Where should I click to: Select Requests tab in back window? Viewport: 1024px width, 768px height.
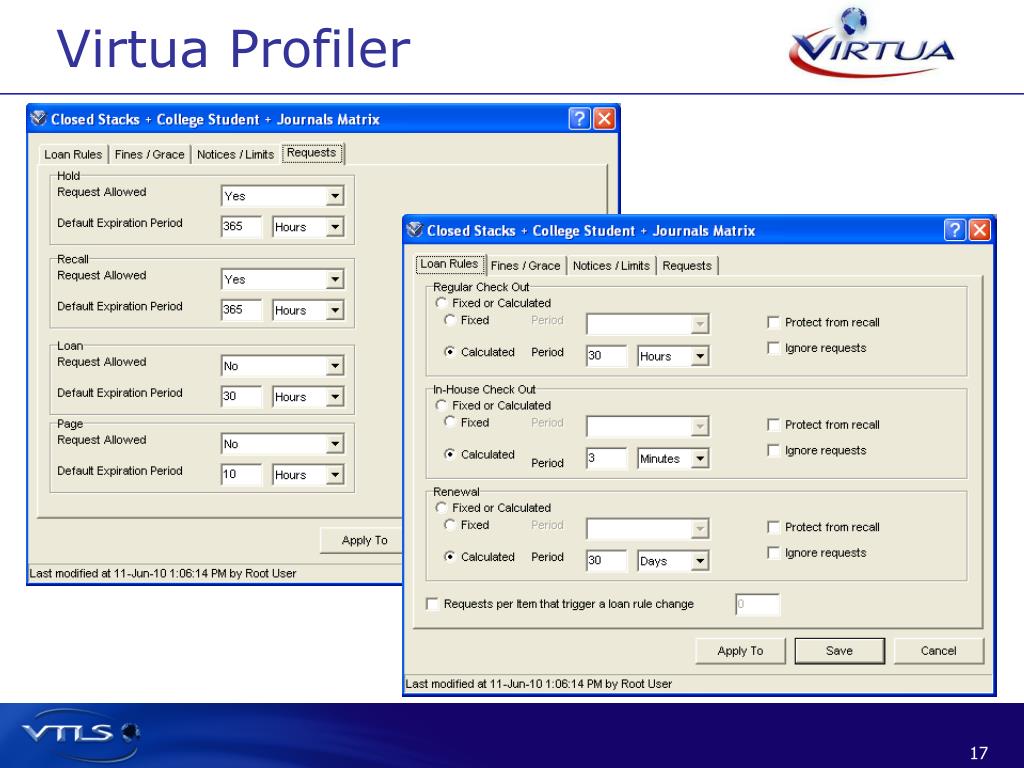click(312, 153)
